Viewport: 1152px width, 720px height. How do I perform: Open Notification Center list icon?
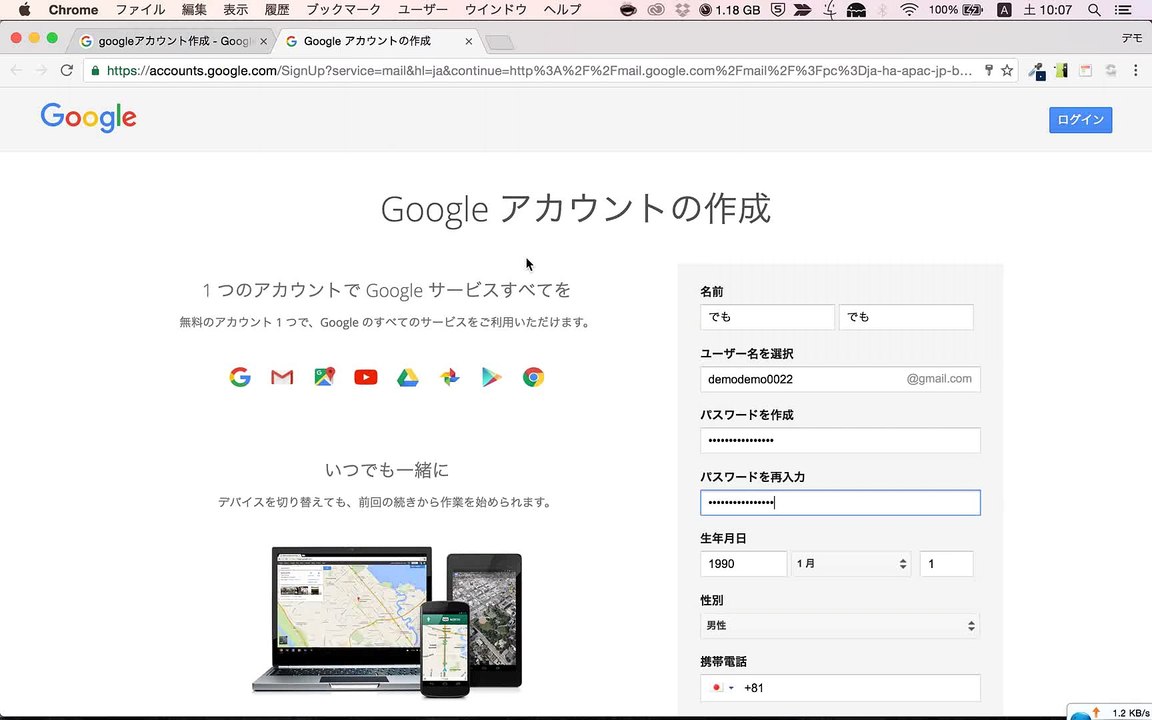1123,10
